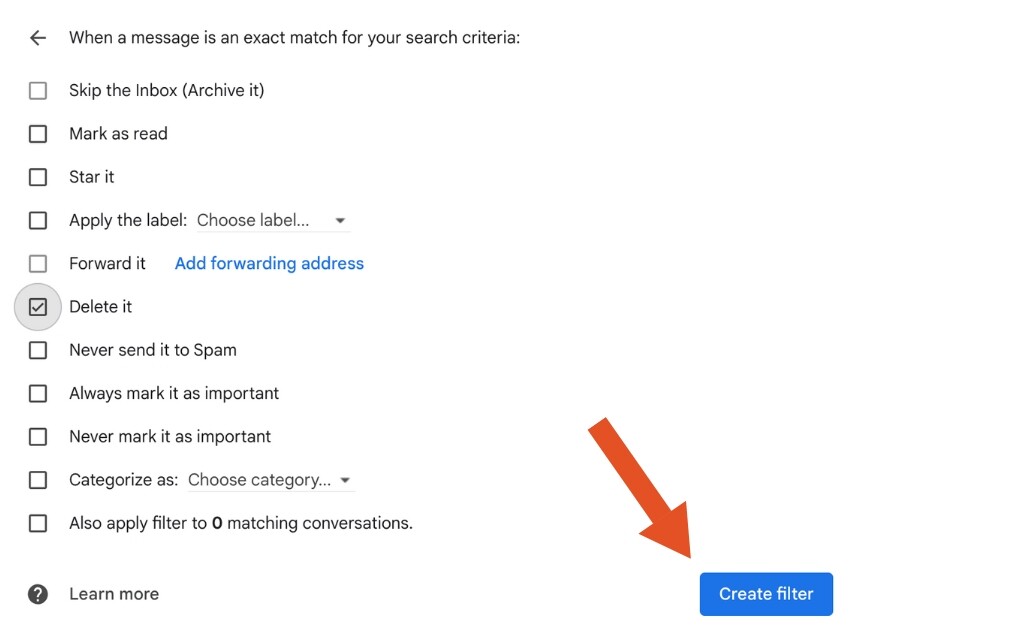Tick the Star it checkbox
Image resolution: width=1024 pixels, height=643 pixels.
[x=38, y=177]
